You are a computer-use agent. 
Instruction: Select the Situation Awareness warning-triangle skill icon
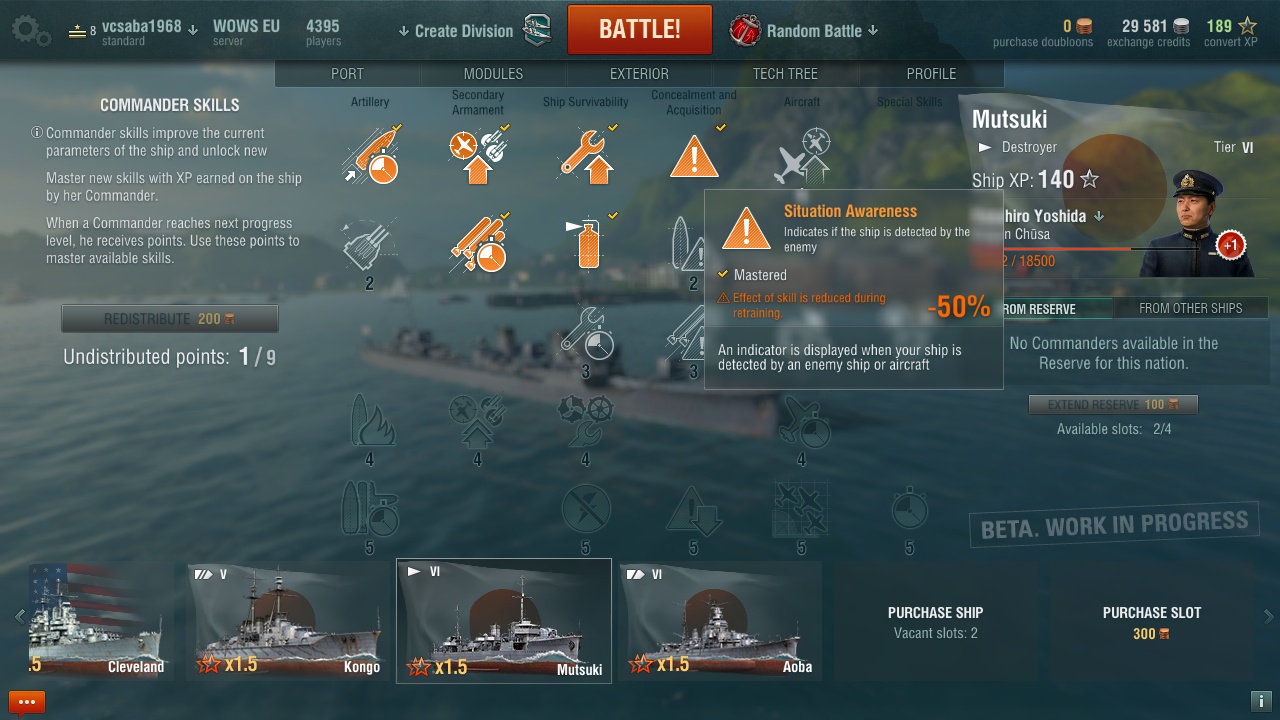point(694,155)
